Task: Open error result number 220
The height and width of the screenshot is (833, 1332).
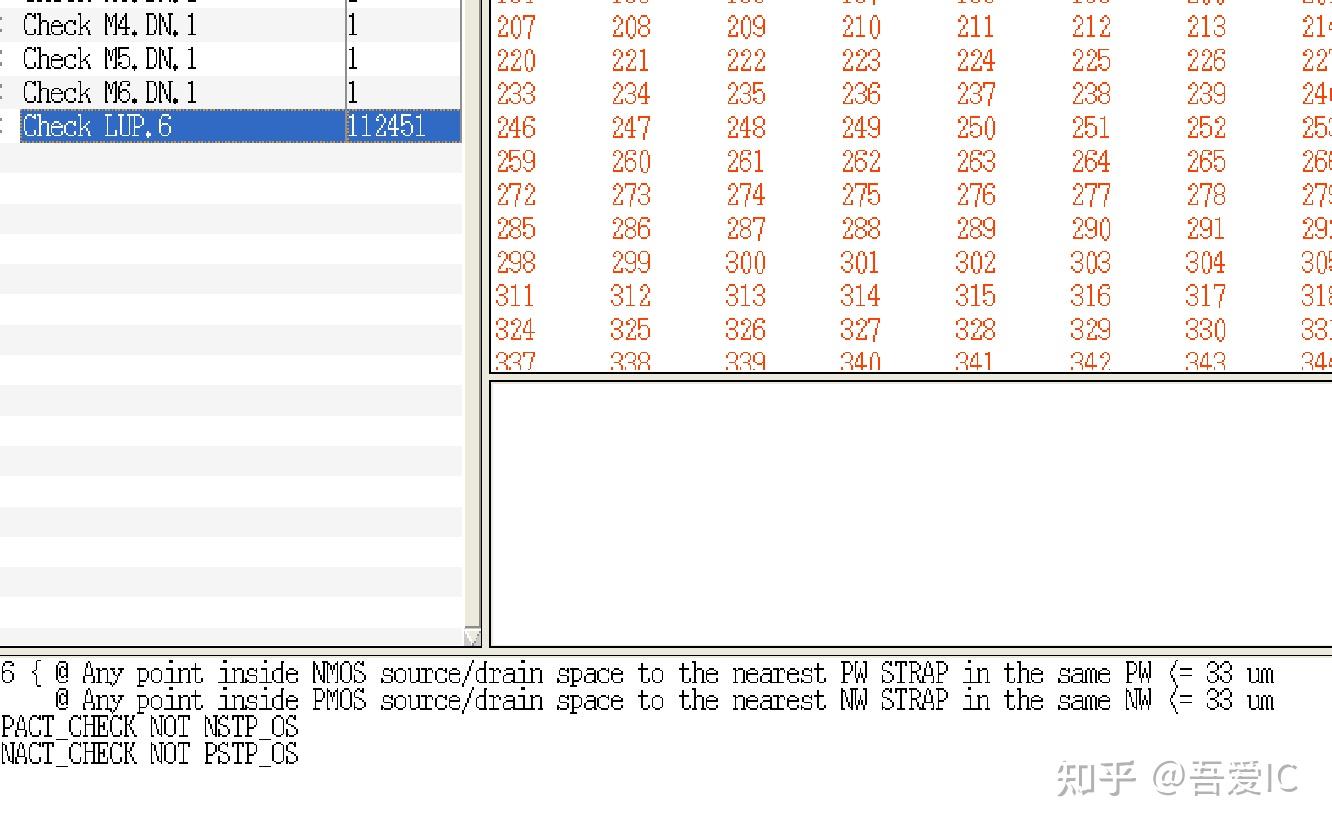Action: pos(516,61)
